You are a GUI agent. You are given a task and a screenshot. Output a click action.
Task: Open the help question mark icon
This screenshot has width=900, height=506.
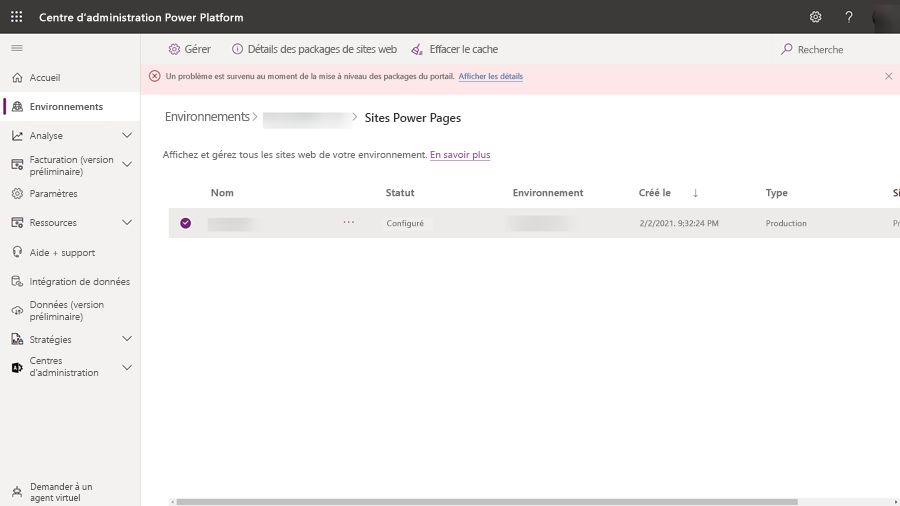click(x=848, y=17)
